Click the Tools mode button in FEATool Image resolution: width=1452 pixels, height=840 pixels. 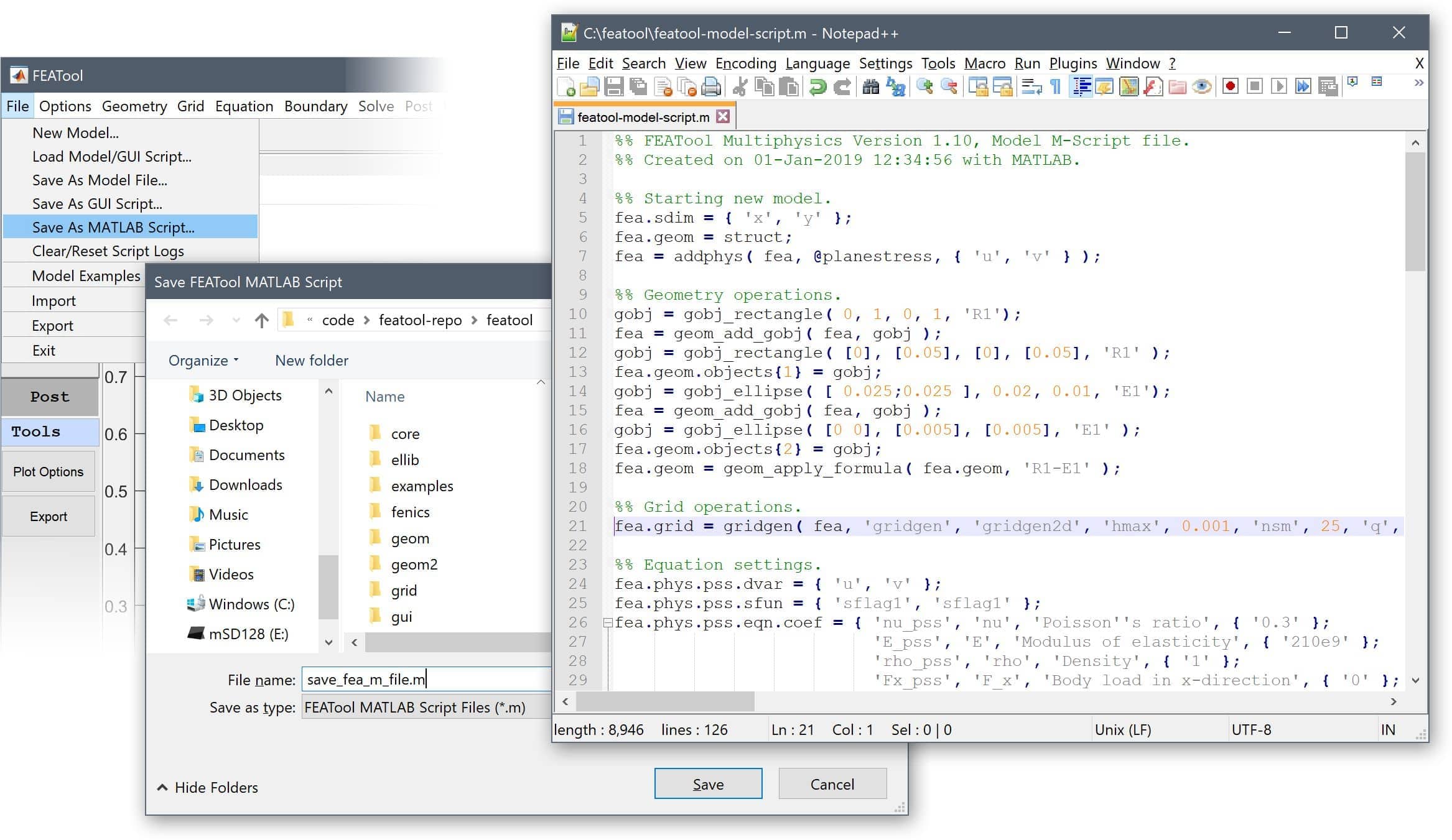50,432
